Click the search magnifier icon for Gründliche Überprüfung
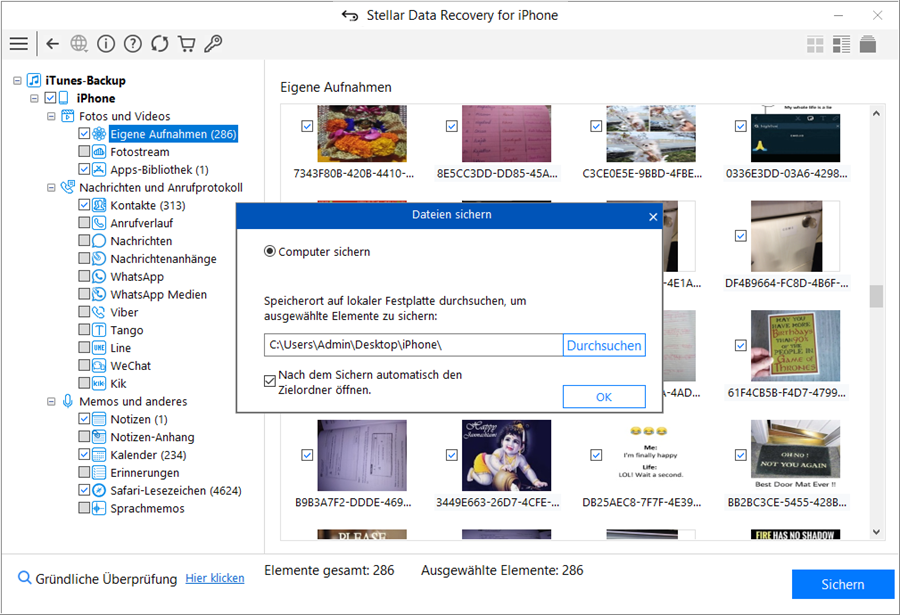Image resolution: width=900 pixels, height=615 pixels. [24, 578]
